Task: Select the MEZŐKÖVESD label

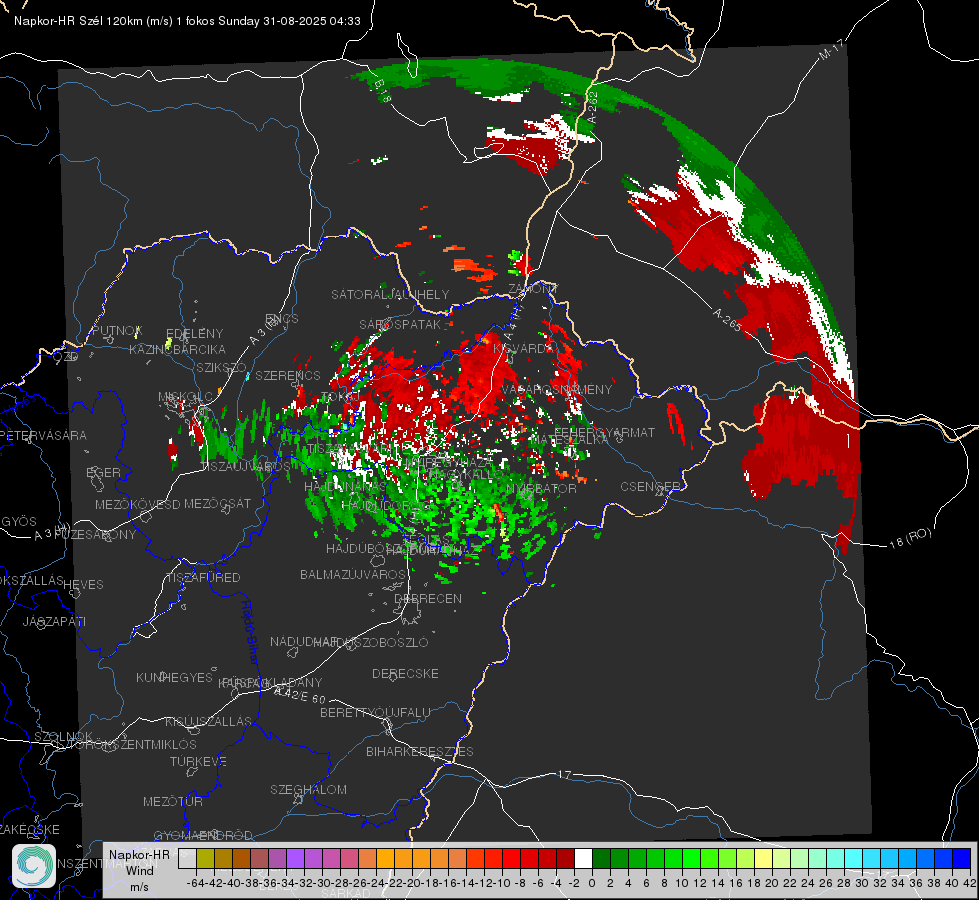Action: pyautogui.click(x=137, y=504)
